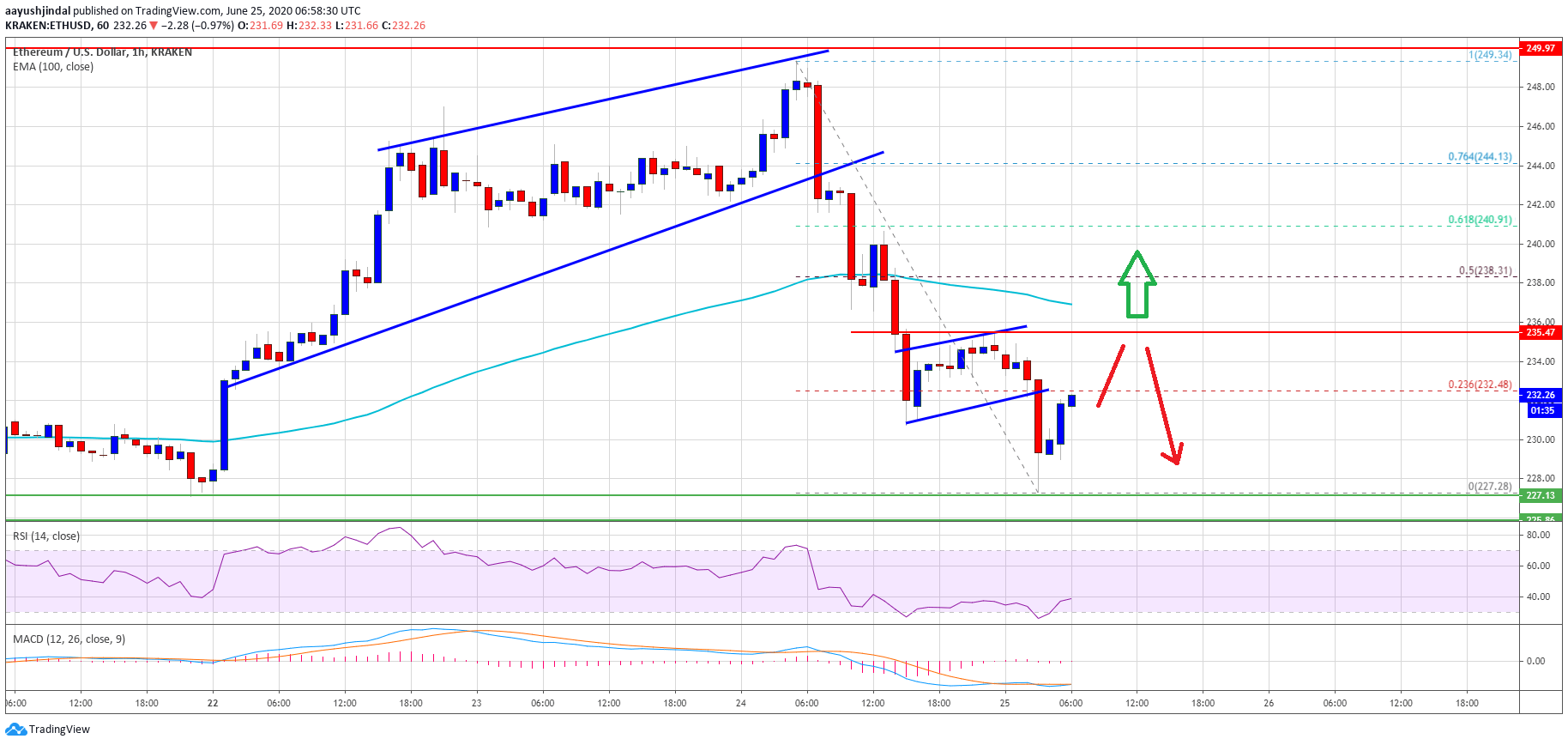The width and height of the screenshot is (1568, 745).
Task: Click the 248.00 price axis value
Action: click(x=1541, y=87)
